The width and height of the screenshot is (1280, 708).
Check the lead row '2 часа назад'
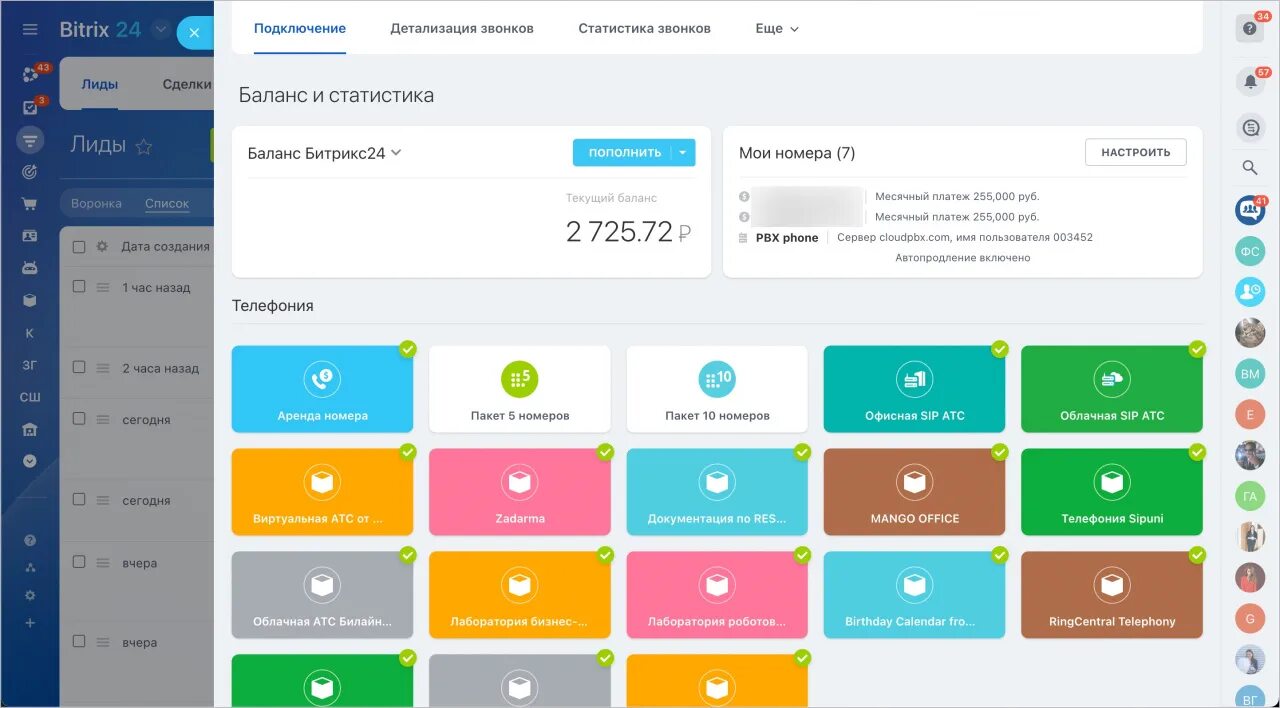79,367
